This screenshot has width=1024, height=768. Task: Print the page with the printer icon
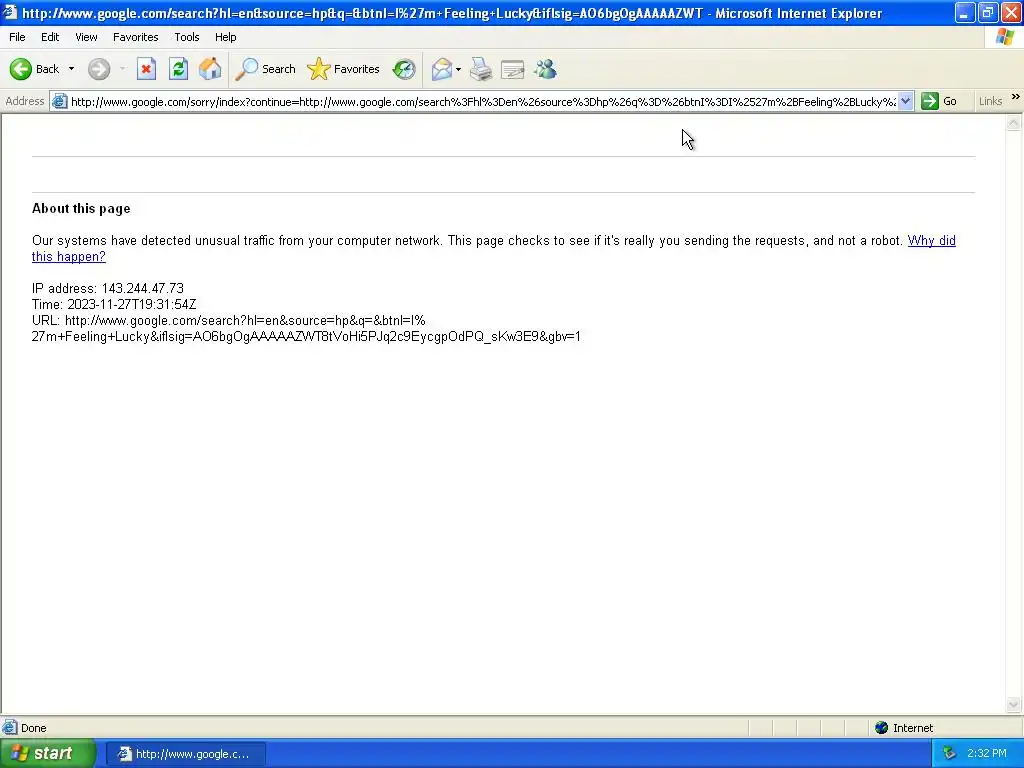click(481, 69)
